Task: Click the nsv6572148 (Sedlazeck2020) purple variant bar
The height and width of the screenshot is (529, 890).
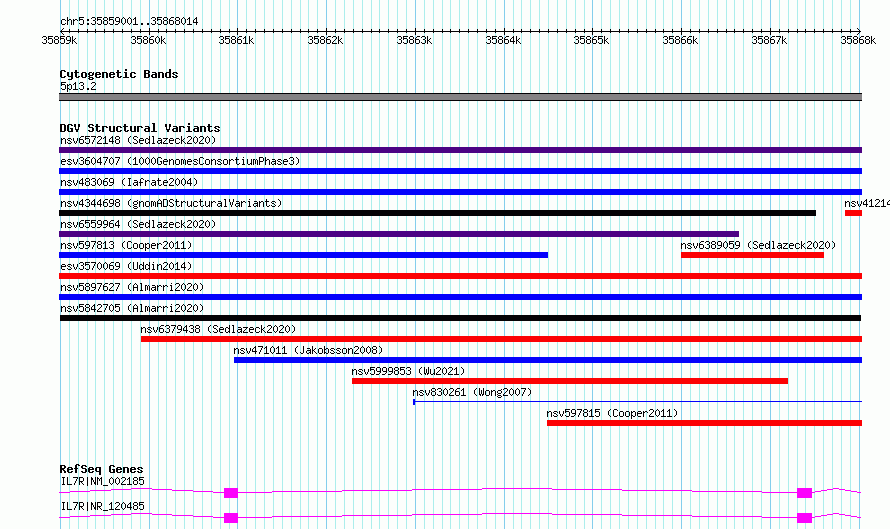Action: pos(460,150)
